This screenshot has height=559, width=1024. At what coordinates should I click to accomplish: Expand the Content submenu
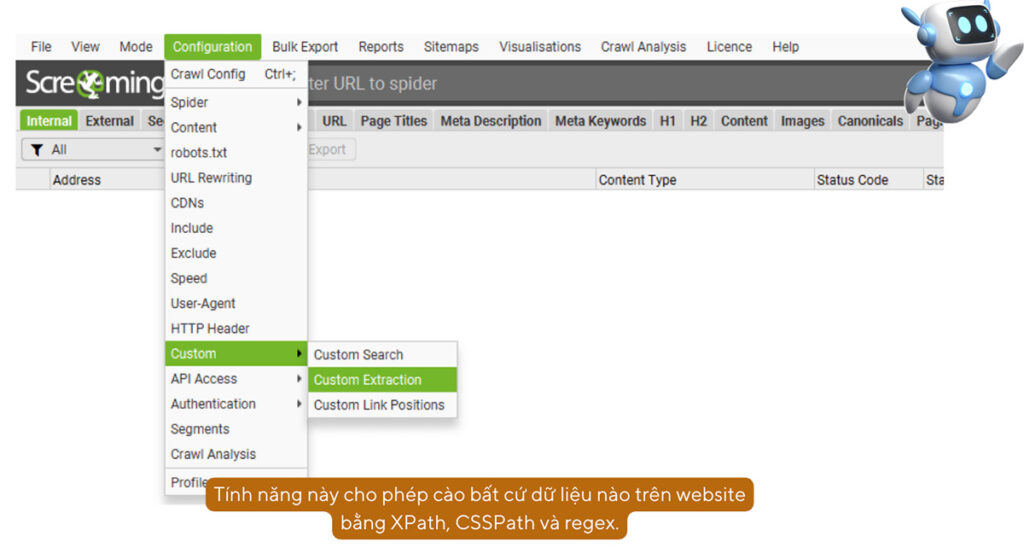(x=235, y=128)
